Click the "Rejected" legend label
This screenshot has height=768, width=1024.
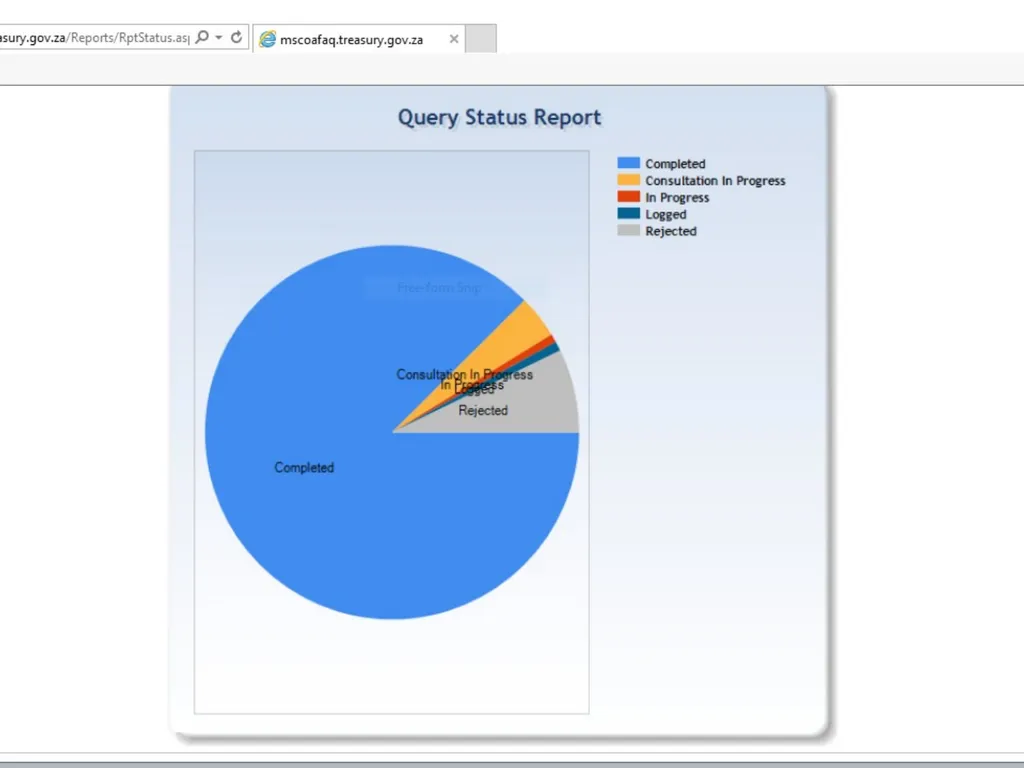pos(671,231)
